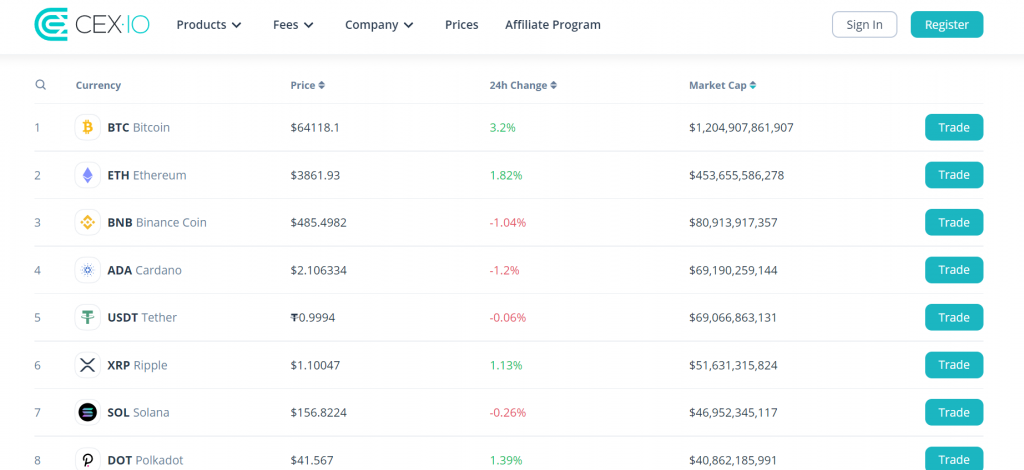Select the XRP Ripple name
This screenshot has width=1024, height=470.
137,365
